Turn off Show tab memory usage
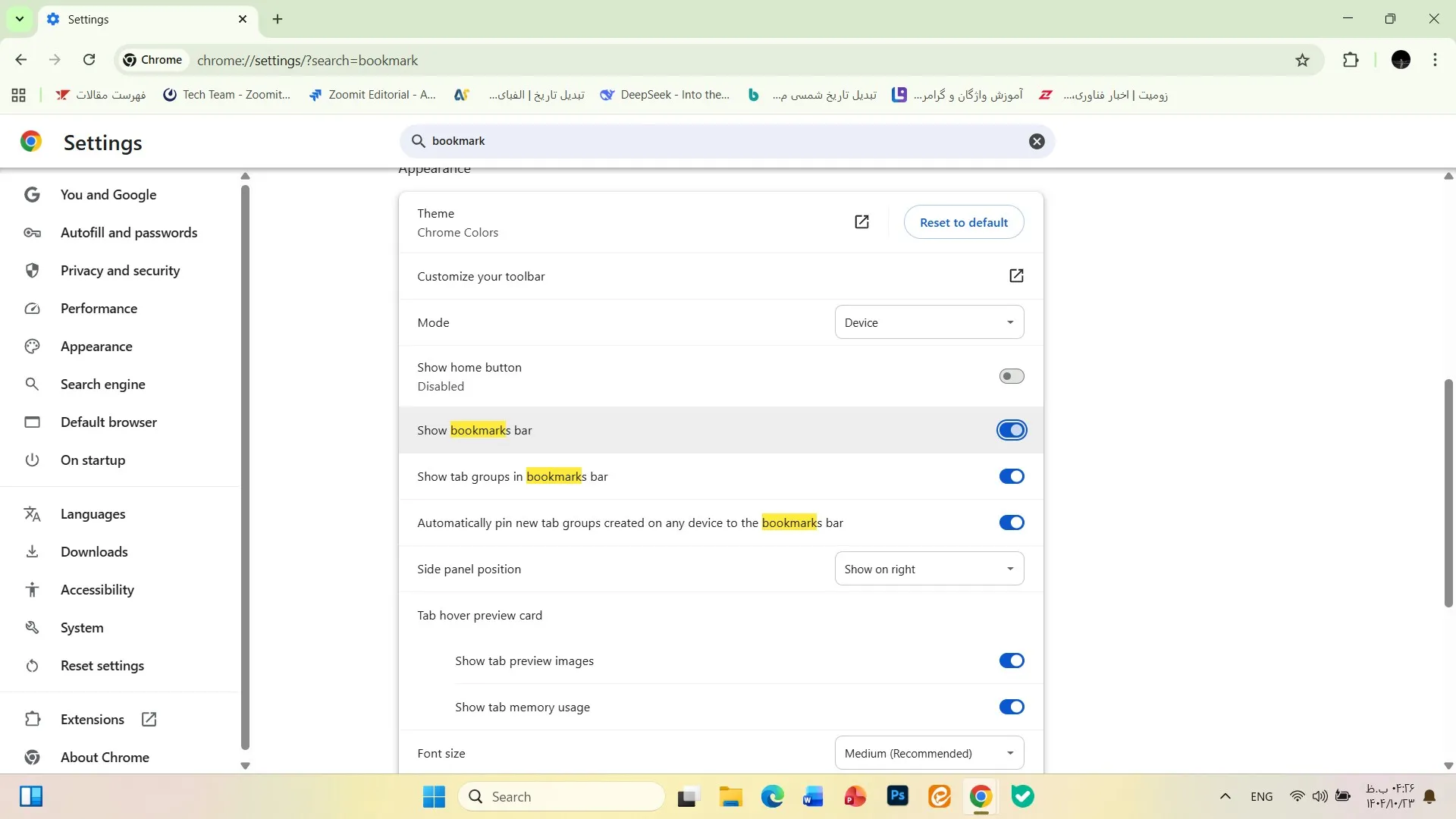Screen dimensions: 1456x819 1012,706
